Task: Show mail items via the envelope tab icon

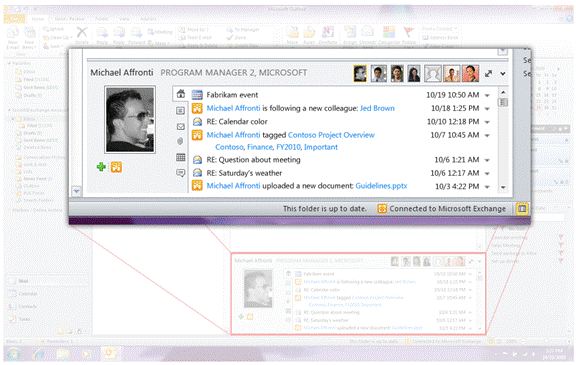Action: [180, 127]
